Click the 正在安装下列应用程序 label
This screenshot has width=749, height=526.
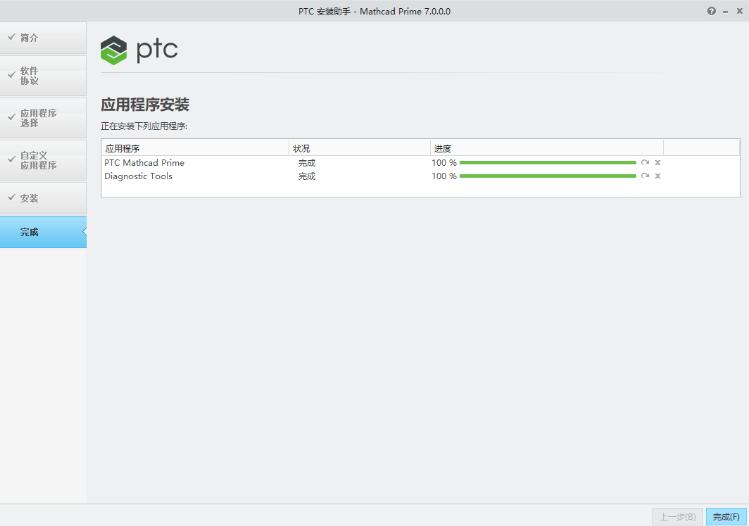144,126
